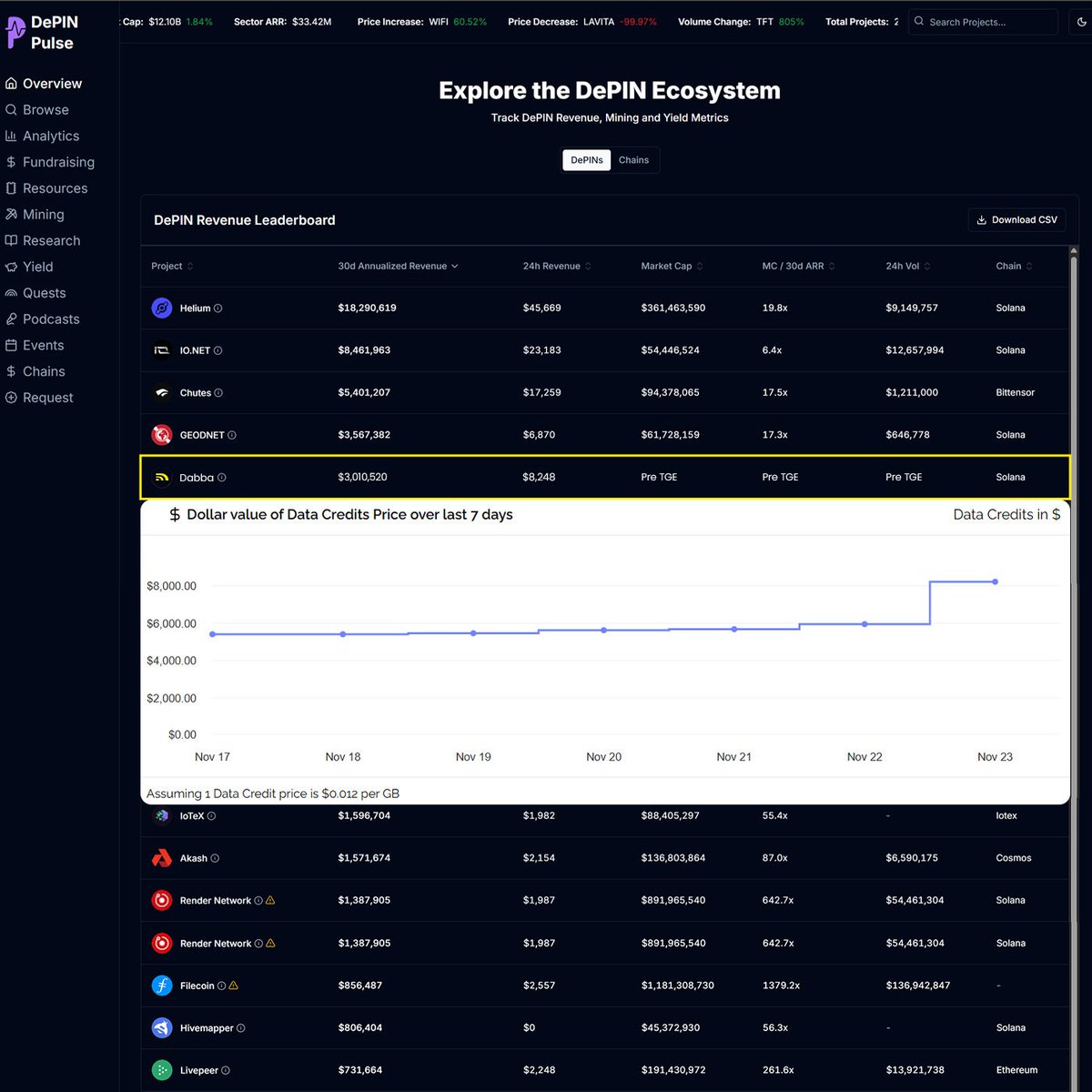Click the warning icon next to Filecoin
Screen dimensions: 1092x1092
(x=234, y=986)
